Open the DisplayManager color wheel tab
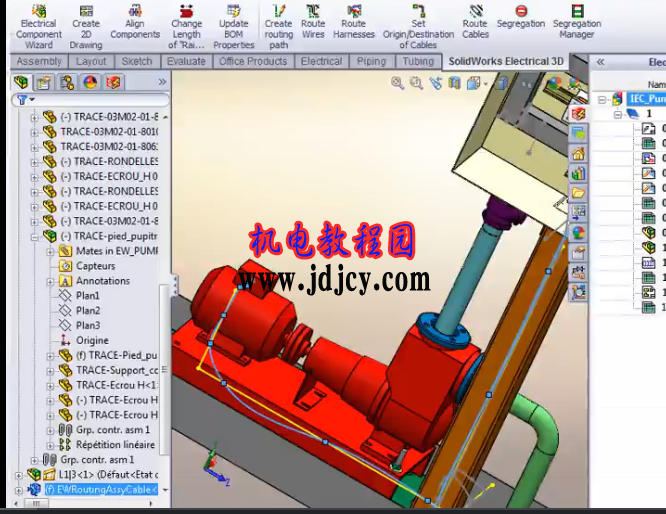The height and width of the screenshot is (514, 666). 90,82
